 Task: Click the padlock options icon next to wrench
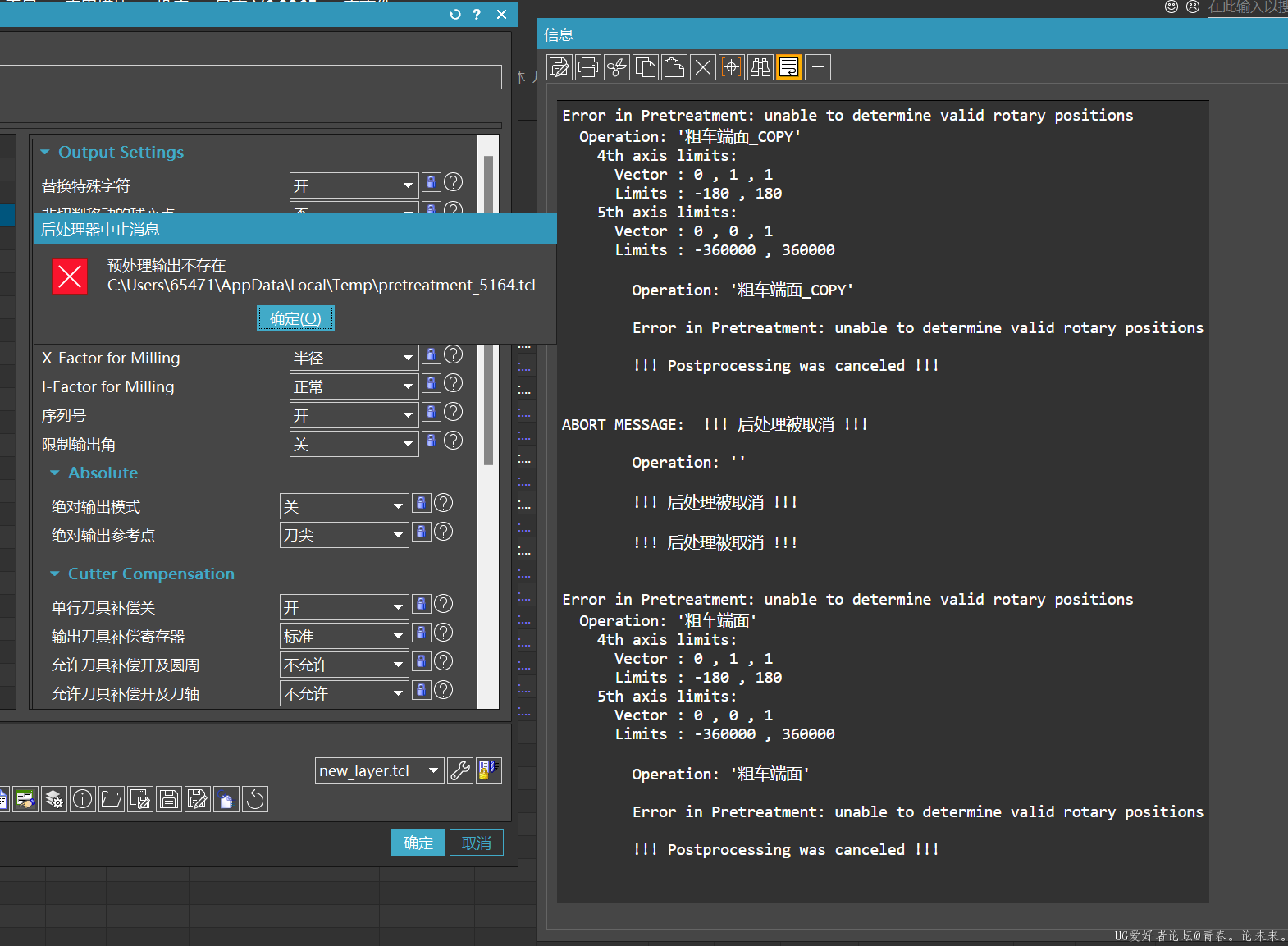click(489, 770)
